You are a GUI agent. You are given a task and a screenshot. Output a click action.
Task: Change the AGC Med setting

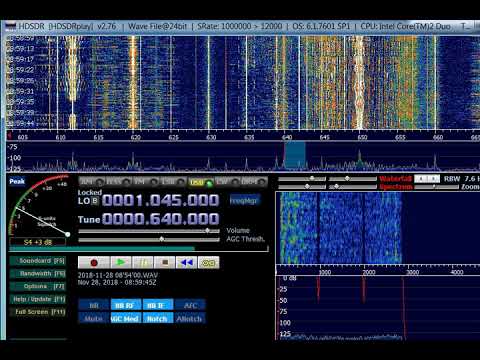(125, 318)
